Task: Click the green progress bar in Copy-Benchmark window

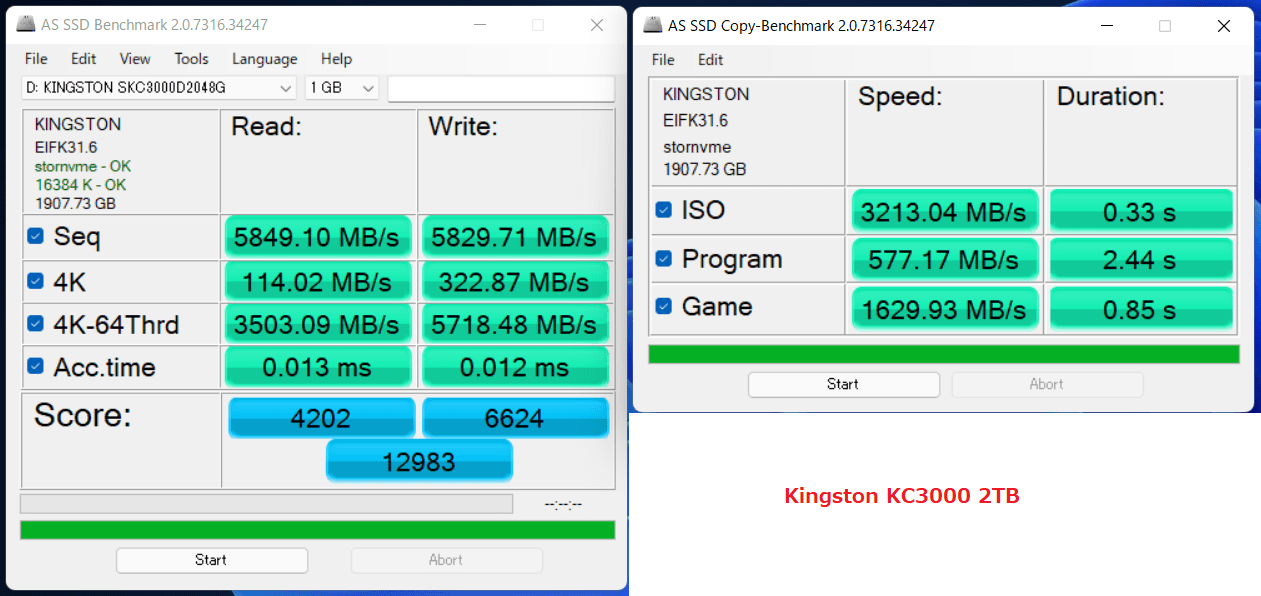Action: click(x=944, y=354)
